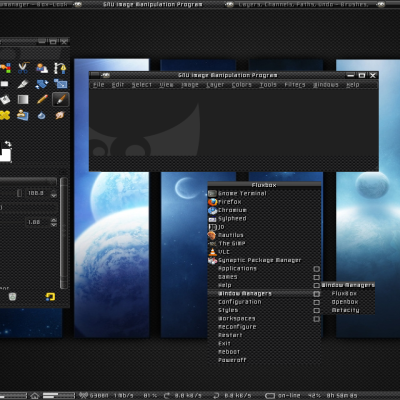Select the Crop tool knife icon

point(23,84)
